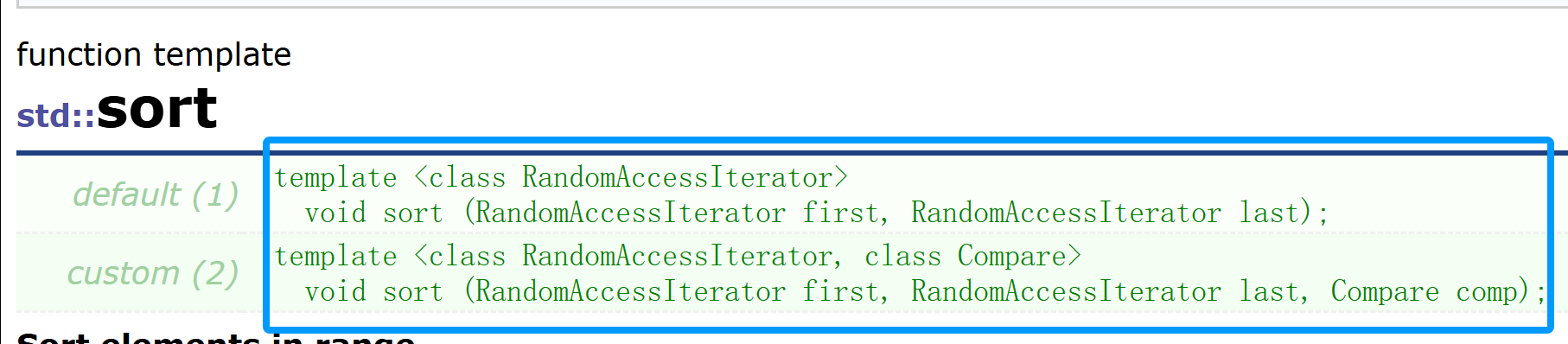Select the default (1) prototype label
The image size is (1568, 344).
coord(156,194)
